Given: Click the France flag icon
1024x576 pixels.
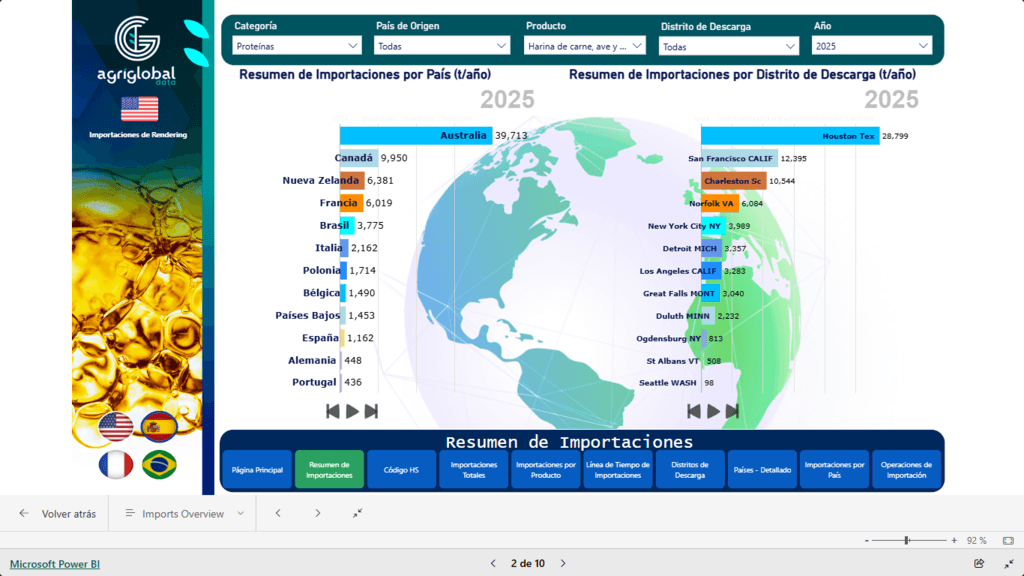Looking at the screenshot, I should (116, 464).
